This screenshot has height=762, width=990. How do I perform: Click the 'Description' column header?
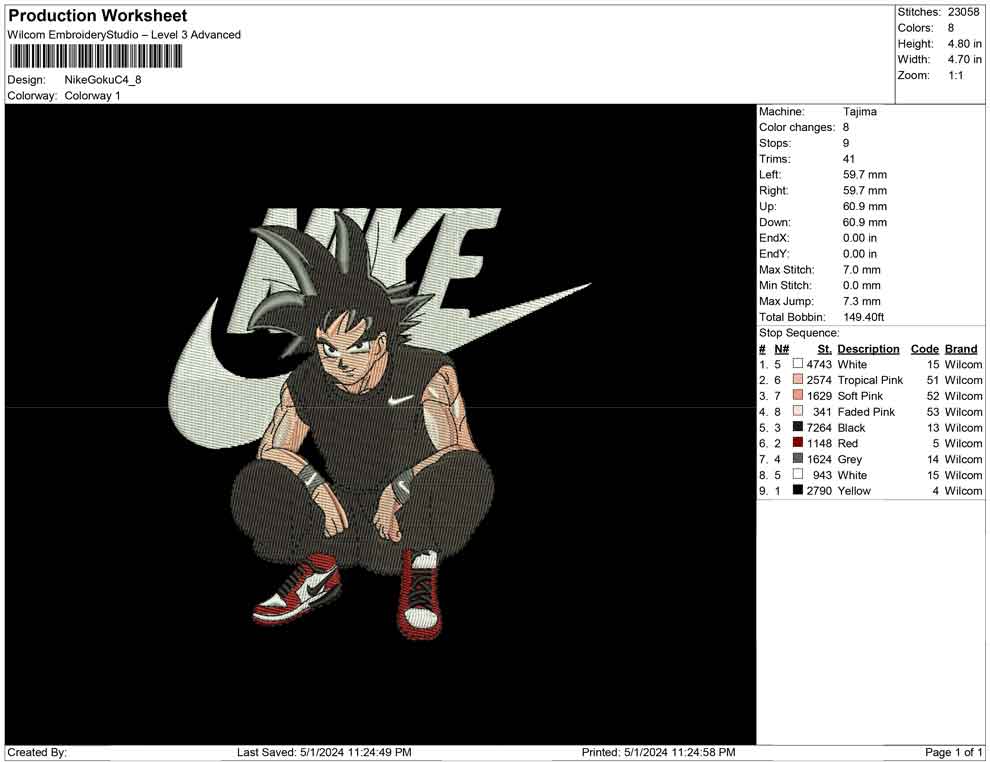[x=868, y=348]
